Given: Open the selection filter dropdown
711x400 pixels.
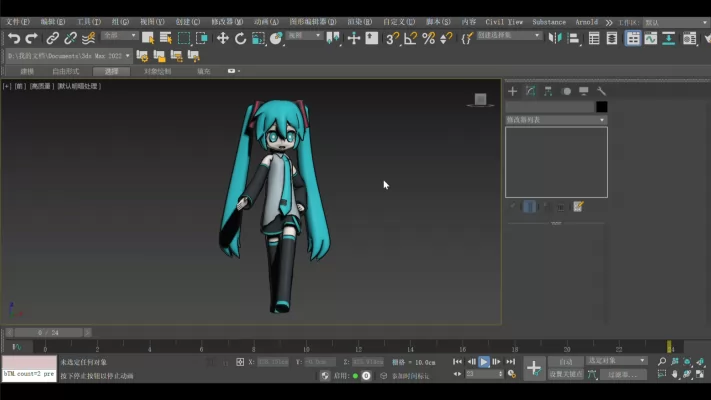Looking at the screenshot, I should [x=120, y=35].
